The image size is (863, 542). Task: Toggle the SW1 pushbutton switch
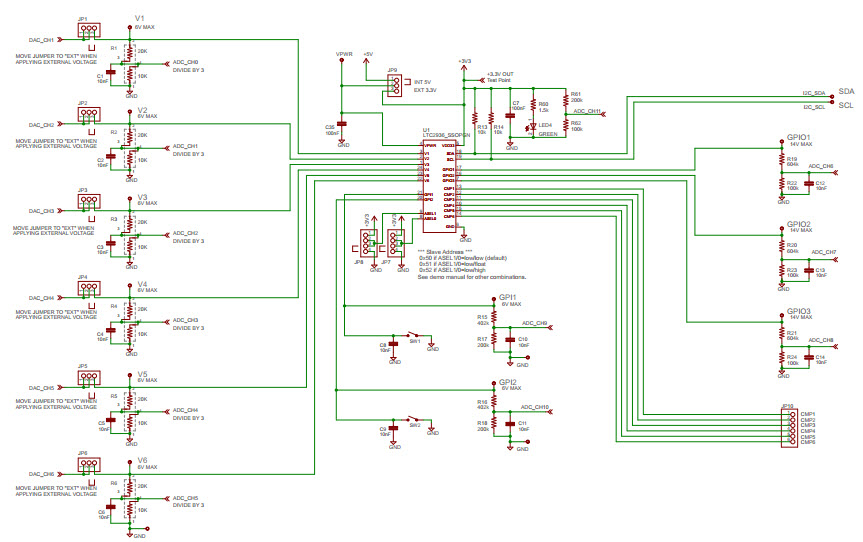412,334
